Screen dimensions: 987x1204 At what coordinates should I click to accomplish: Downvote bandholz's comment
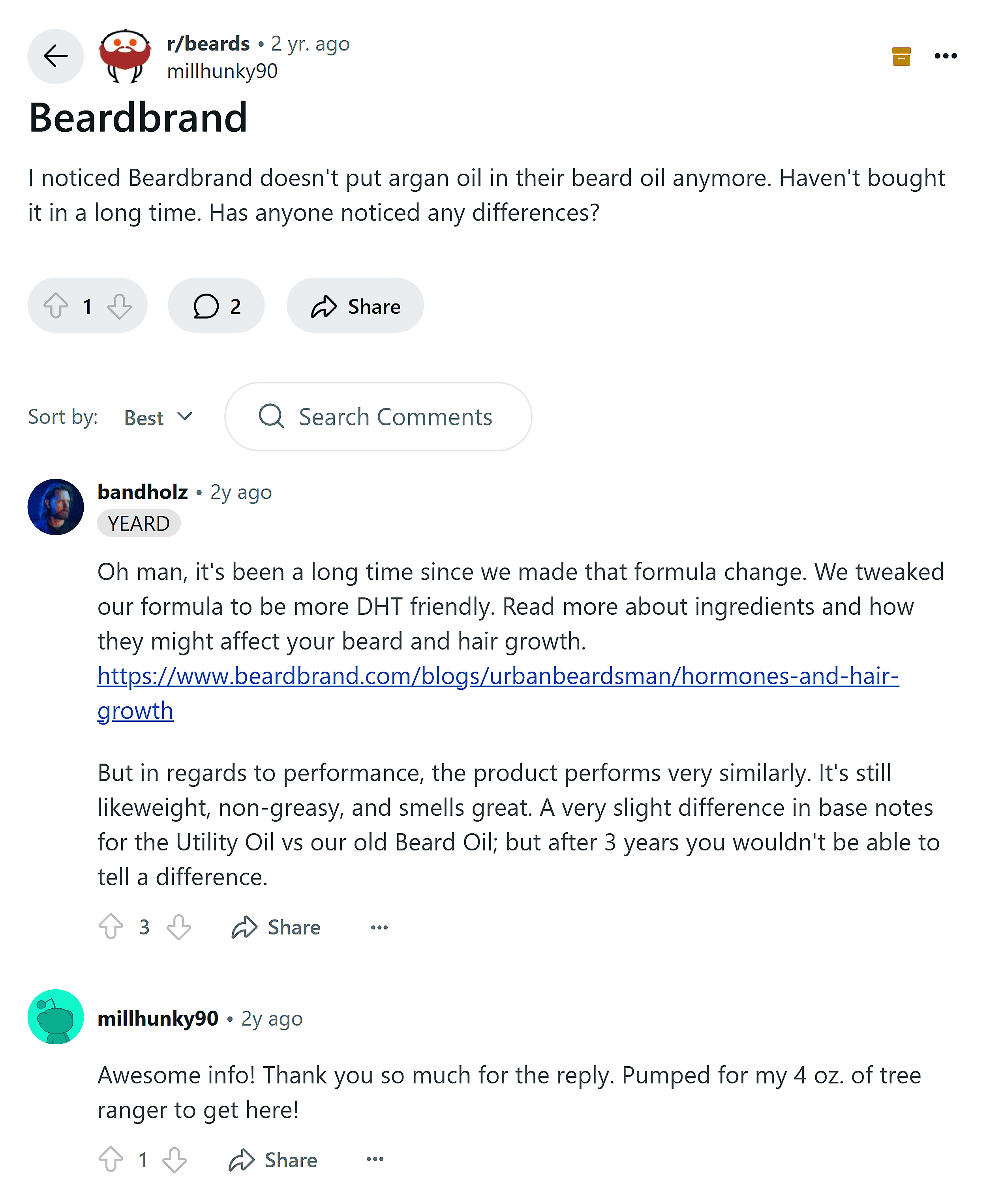178,927
